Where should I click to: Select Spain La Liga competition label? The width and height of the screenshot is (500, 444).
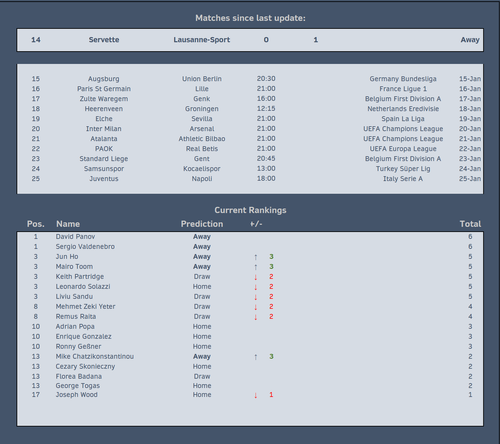click(403, 119)
